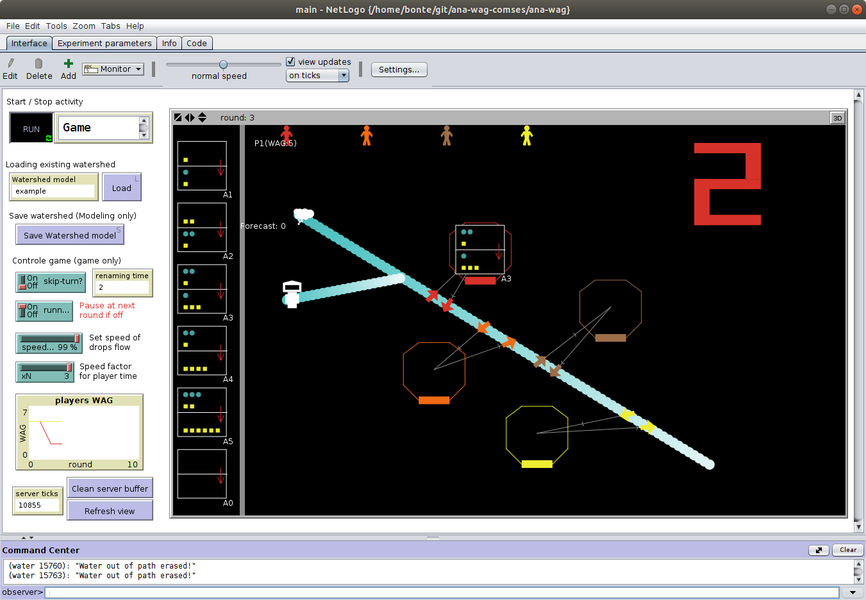Open the Monitor widget type dropdown

click(113, 69)
